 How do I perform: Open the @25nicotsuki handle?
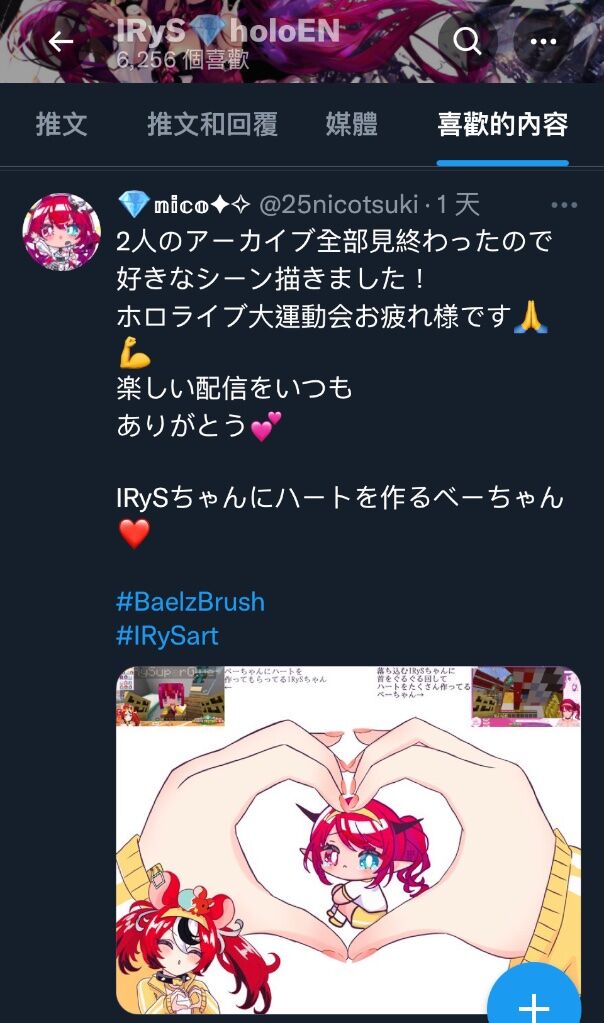(339, 205)
